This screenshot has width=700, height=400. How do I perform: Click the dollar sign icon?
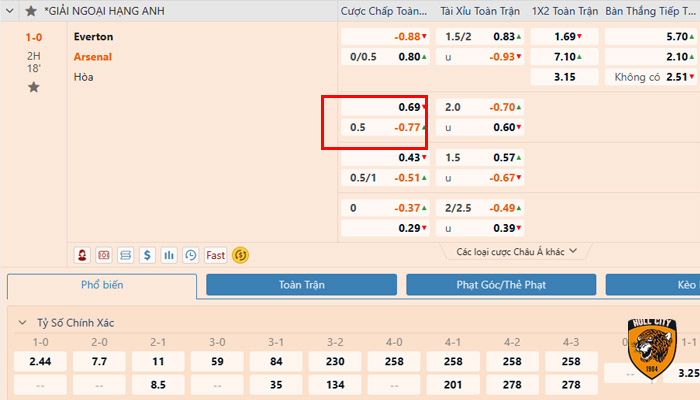click(x=147, y=255)
